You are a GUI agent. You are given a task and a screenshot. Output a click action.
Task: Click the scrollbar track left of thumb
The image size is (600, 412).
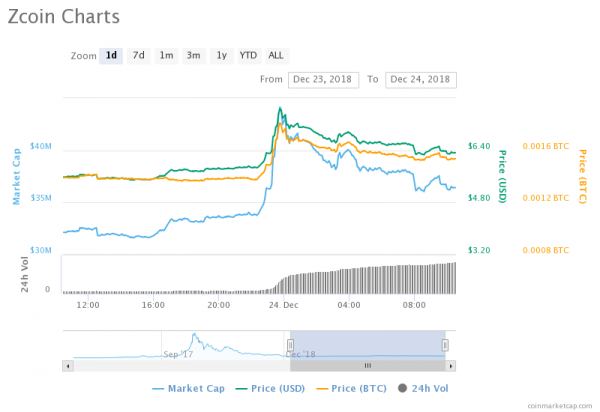181,366
